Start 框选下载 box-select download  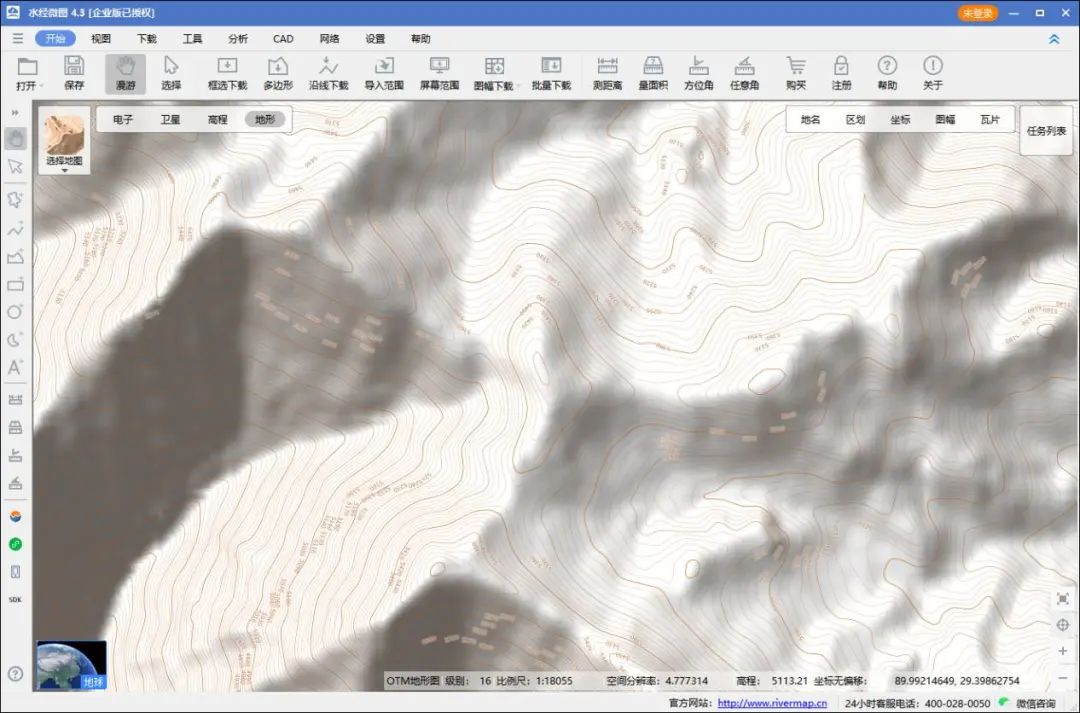coord(227,74)
